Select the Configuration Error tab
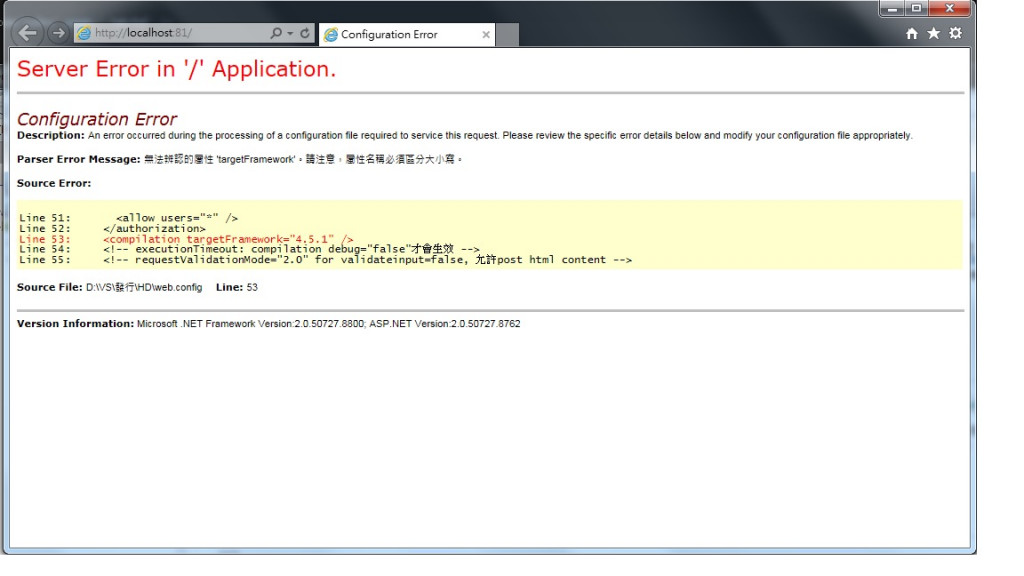Image resolution: width=1024 pixels, height=576 pixels. (406, 35)
